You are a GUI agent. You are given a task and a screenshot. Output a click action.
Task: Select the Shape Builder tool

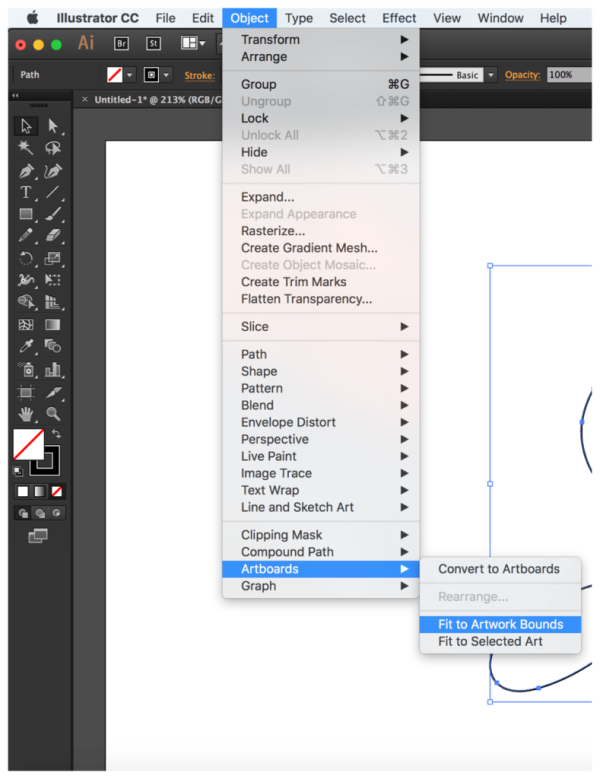[26, 302]
